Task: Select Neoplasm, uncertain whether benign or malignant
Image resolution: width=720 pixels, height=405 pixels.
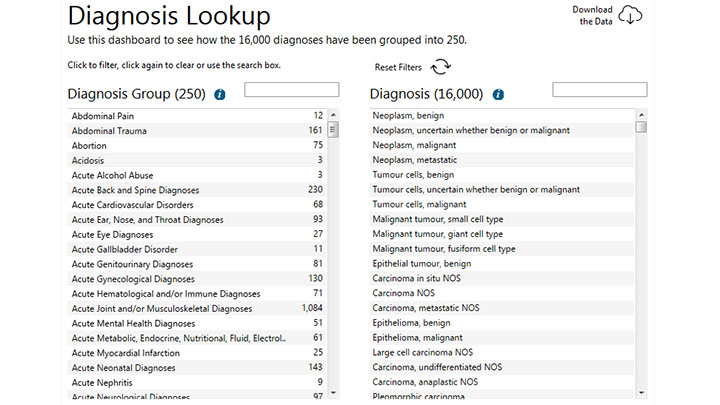Action: coord(502,130)
